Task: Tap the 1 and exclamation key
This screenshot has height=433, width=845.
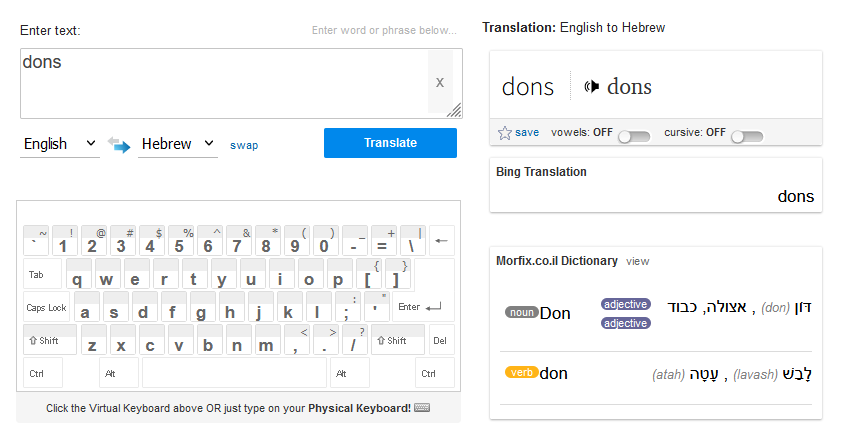Action: pos(65,240)
